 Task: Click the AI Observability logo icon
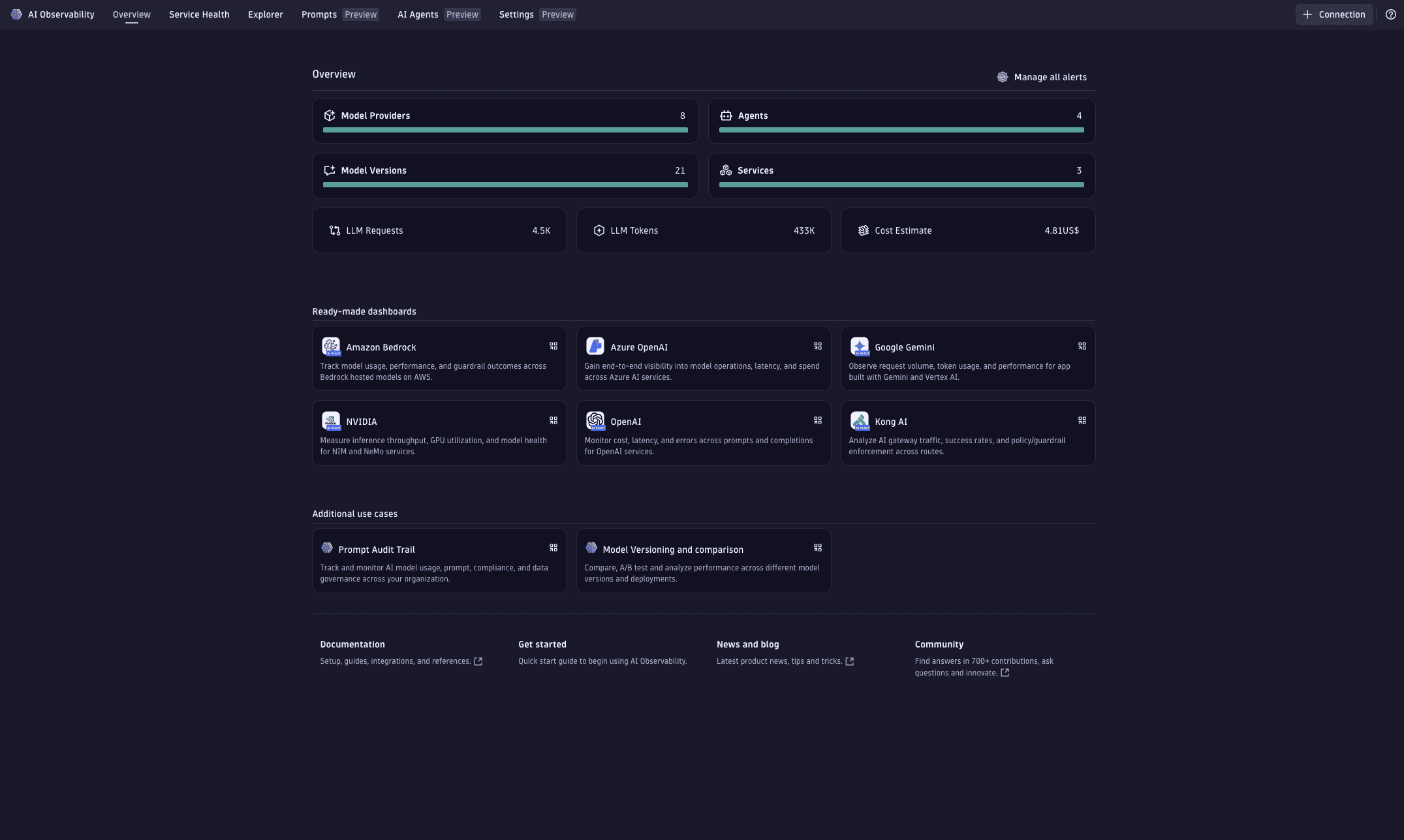click(16, 14)
